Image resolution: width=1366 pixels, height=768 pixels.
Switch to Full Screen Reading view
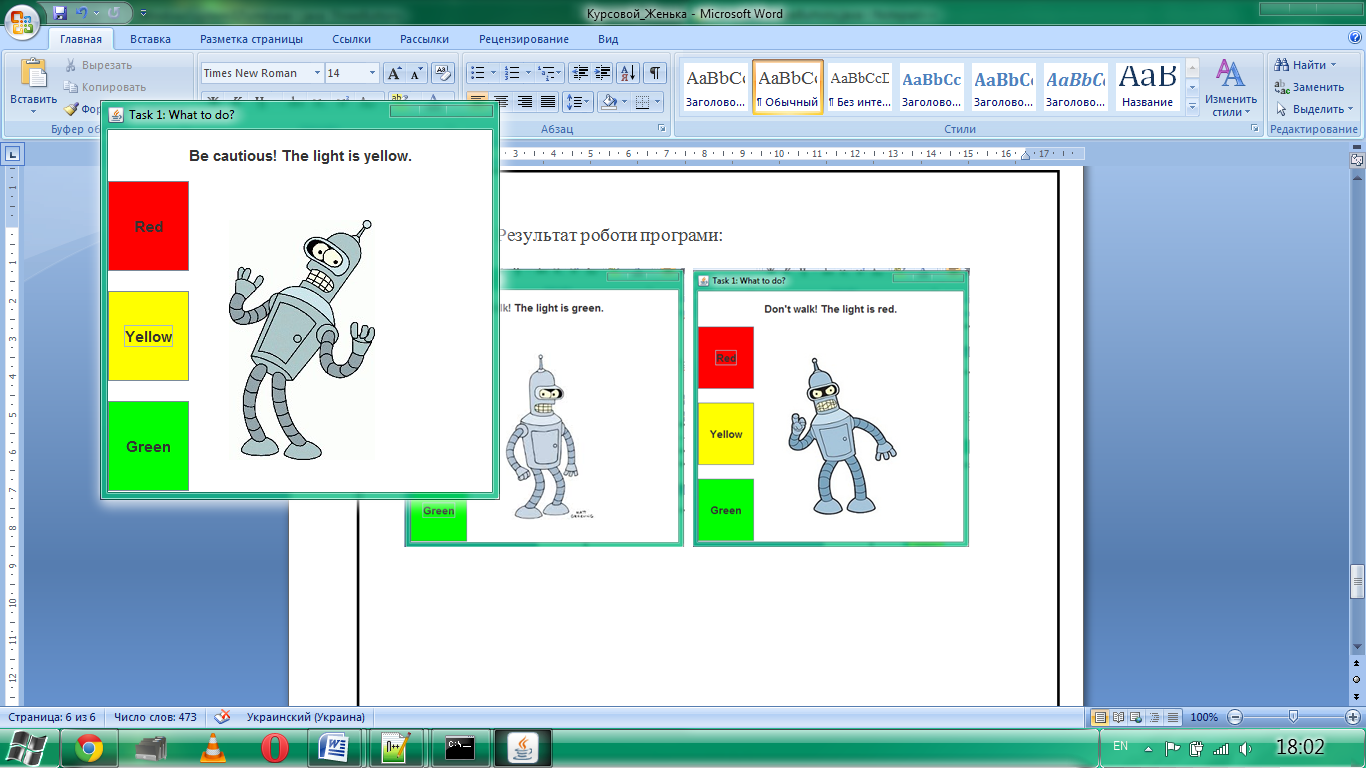click(x=1119, y=717)
